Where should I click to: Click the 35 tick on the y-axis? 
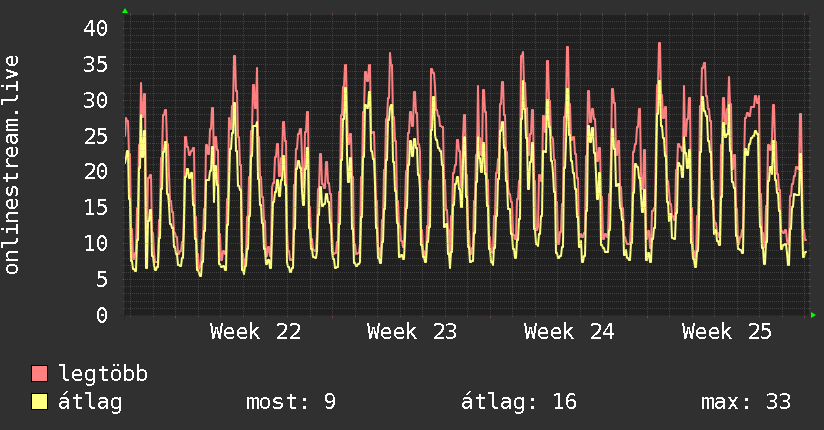96,64
